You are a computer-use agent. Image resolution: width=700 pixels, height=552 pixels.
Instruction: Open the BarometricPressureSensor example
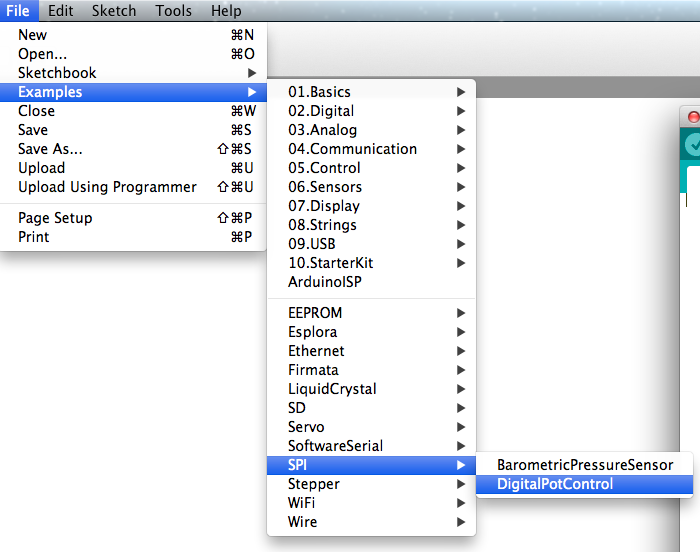pyautogui.click(x=584, y=465)
